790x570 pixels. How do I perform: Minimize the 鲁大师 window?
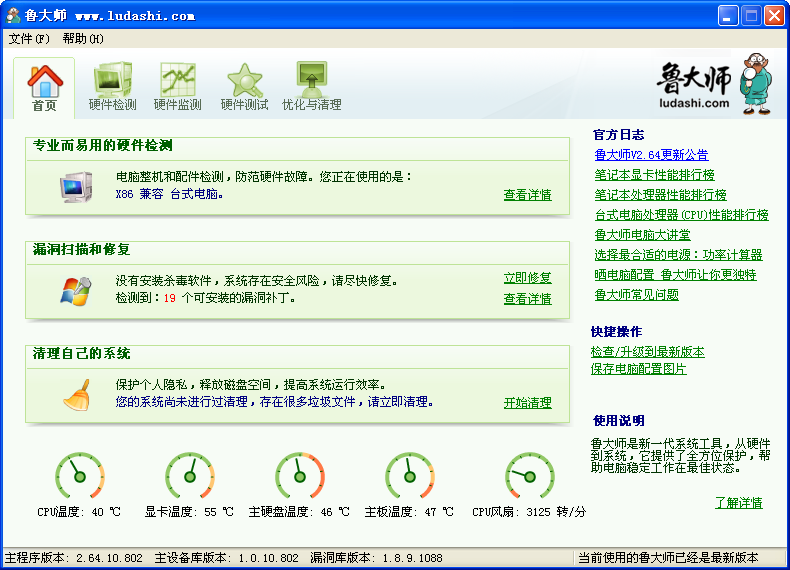[x=728, y=16]
